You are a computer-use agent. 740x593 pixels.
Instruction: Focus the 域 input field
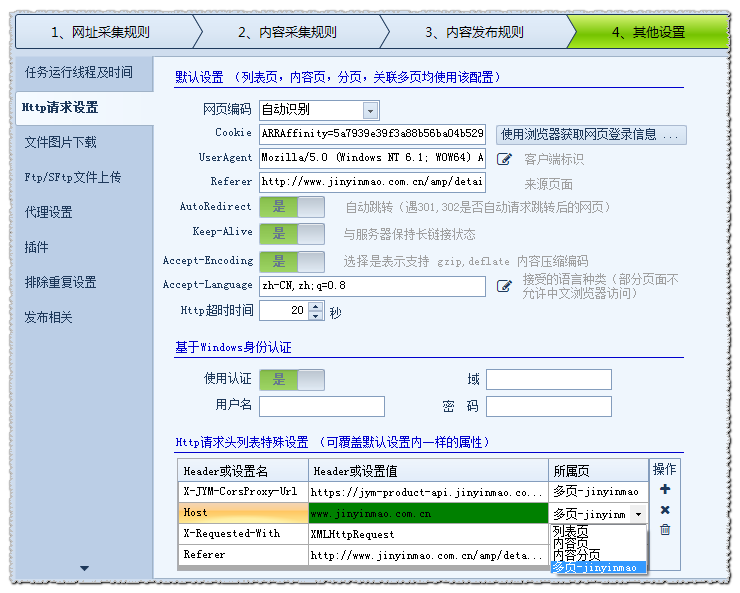549,380
